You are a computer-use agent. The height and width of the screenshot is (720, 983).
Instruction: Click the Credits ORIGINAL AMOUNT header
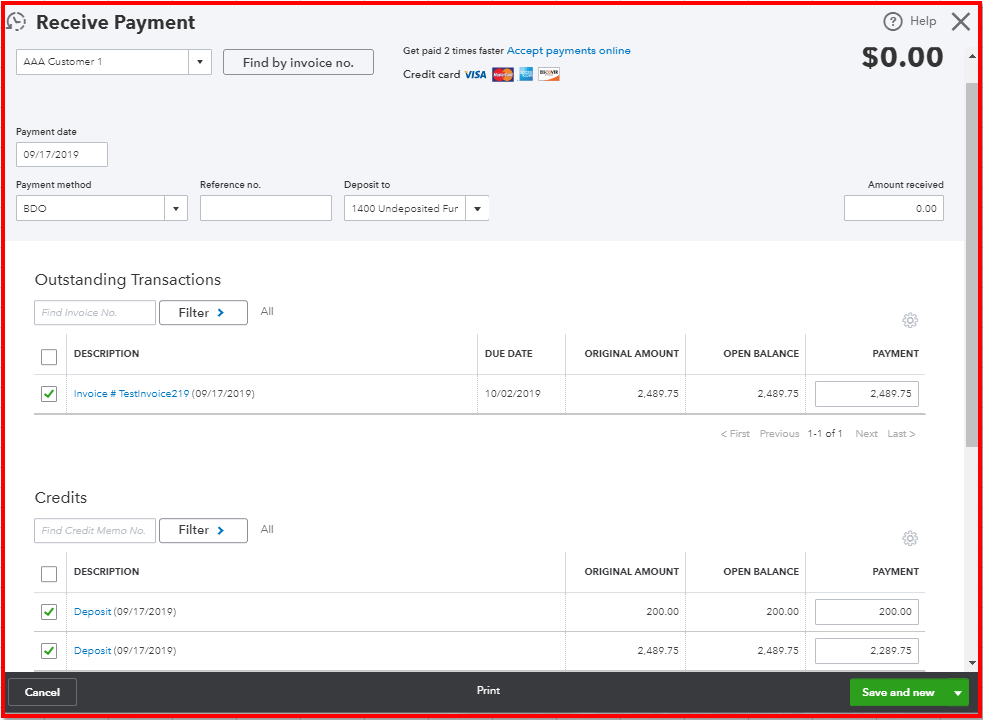[632, 571]
